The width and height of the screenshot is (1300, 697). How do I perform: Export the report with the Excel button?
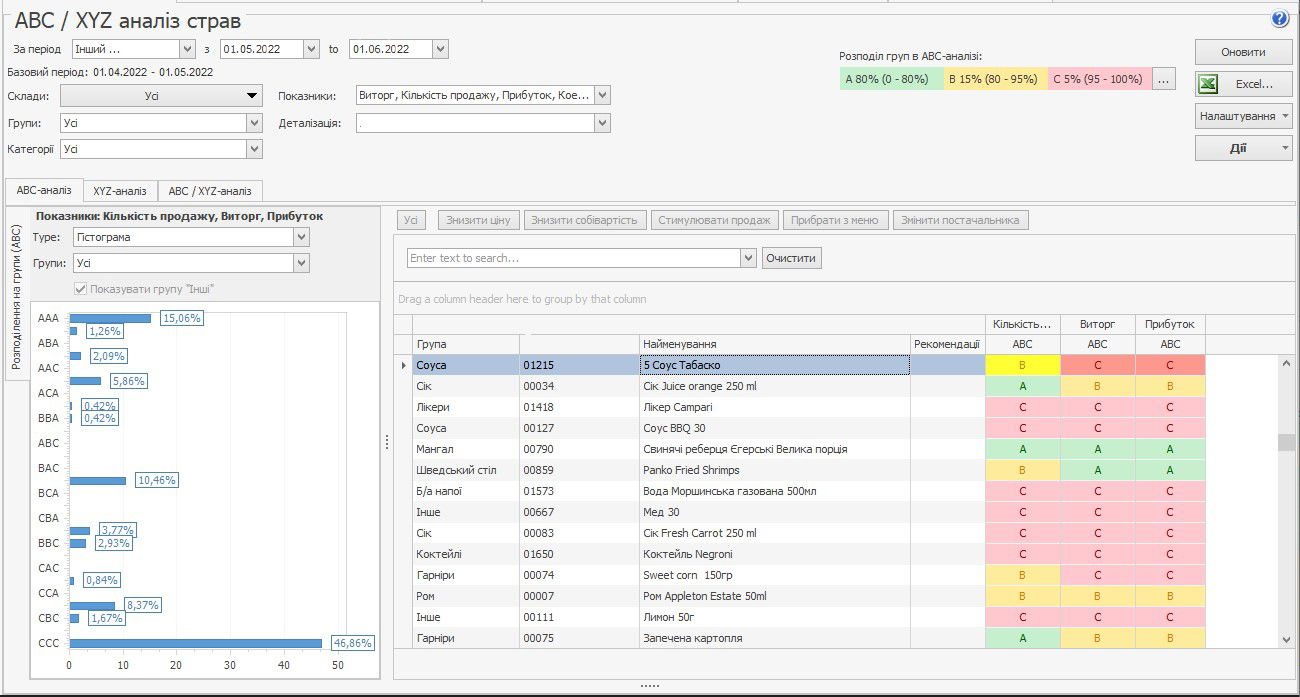coord(1243,84)
